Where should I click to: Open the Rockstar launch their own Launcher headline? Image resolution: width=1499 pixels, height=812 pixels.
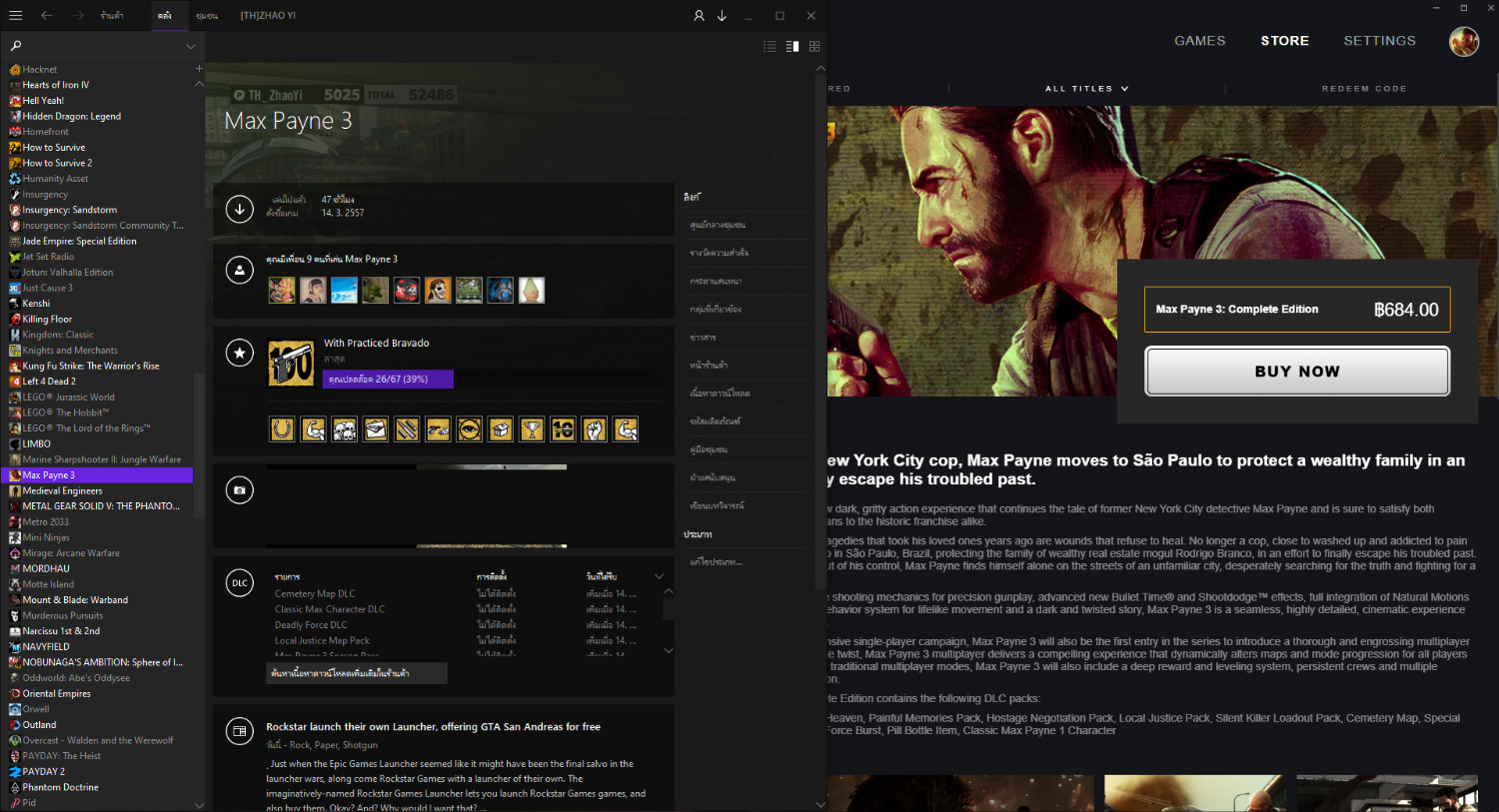(x=434, y=727)
